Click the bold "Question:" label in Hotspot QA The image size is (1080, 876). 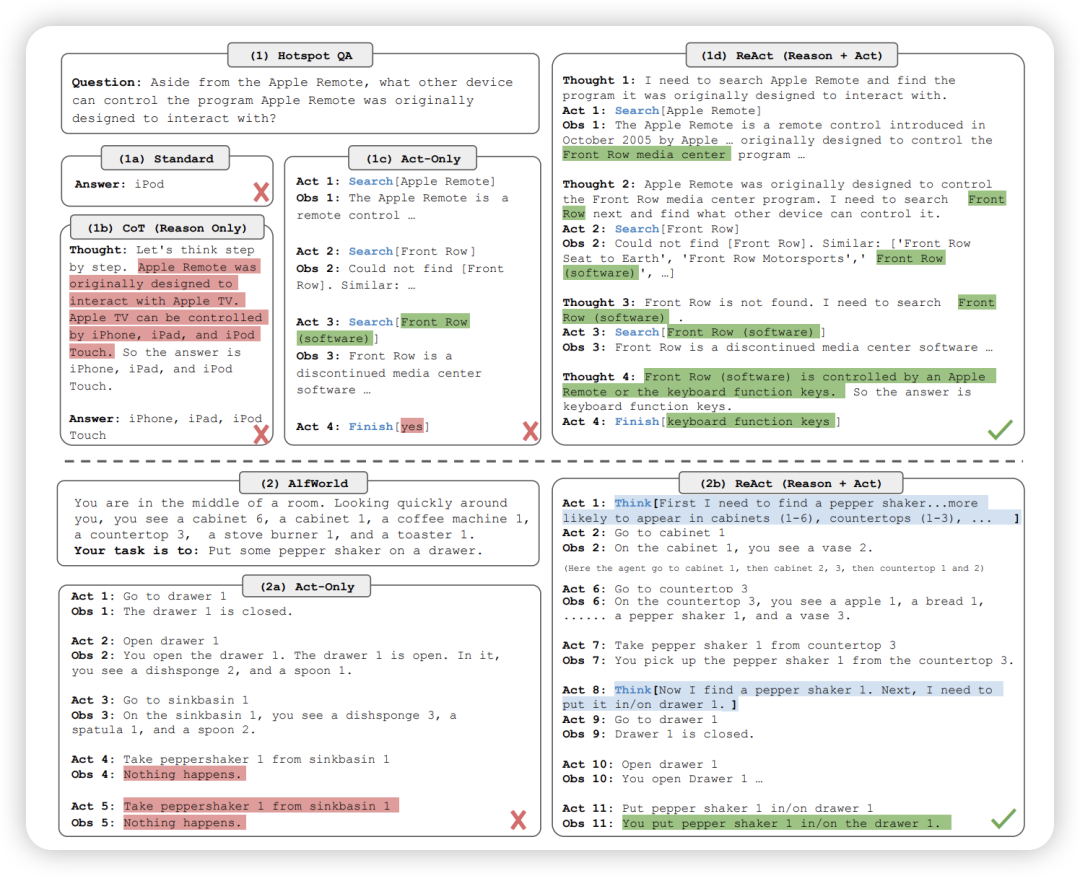coord(106,83)
